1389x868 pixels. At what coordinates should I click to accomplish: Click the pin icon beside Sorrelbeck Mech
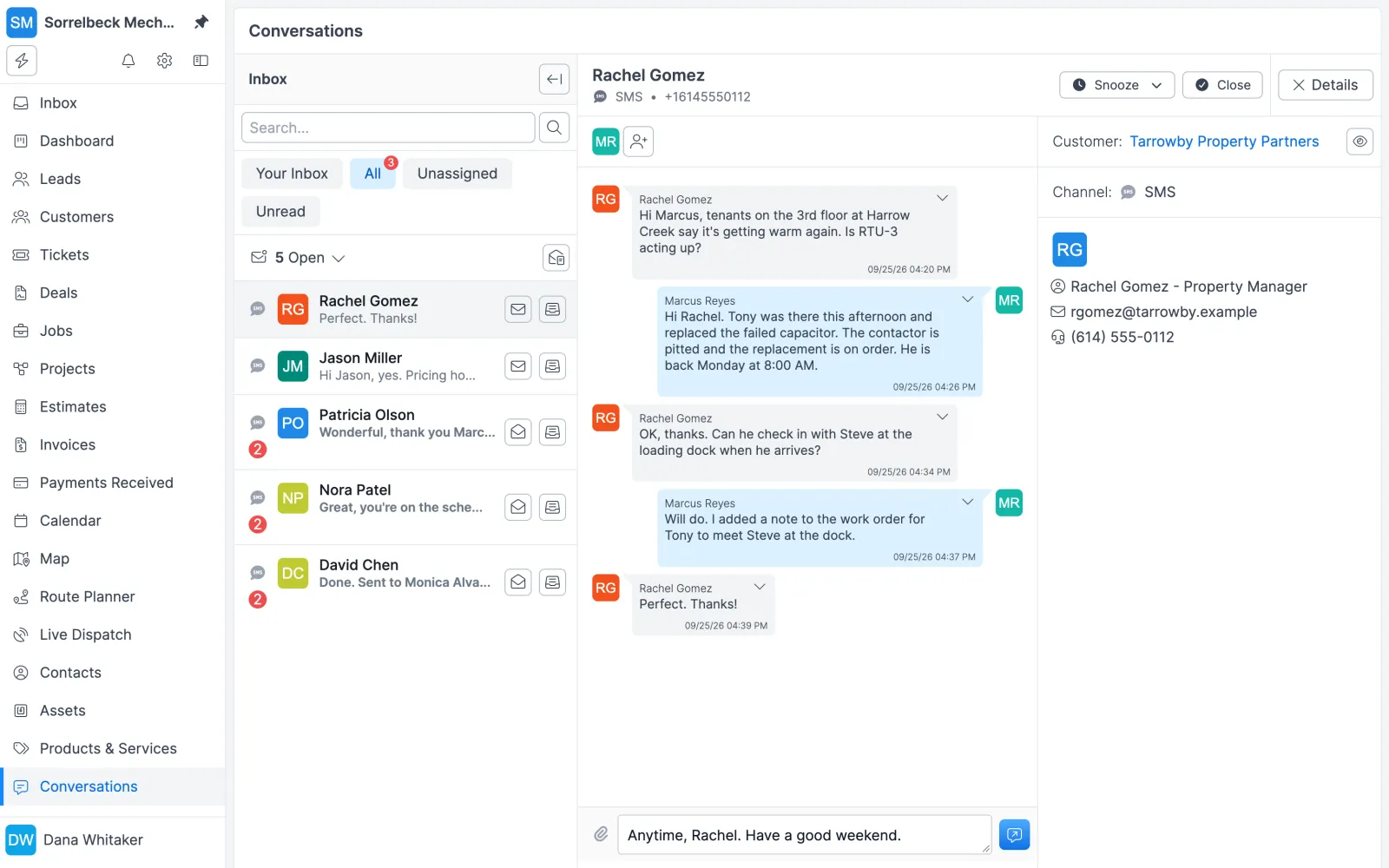click(201, 23)
